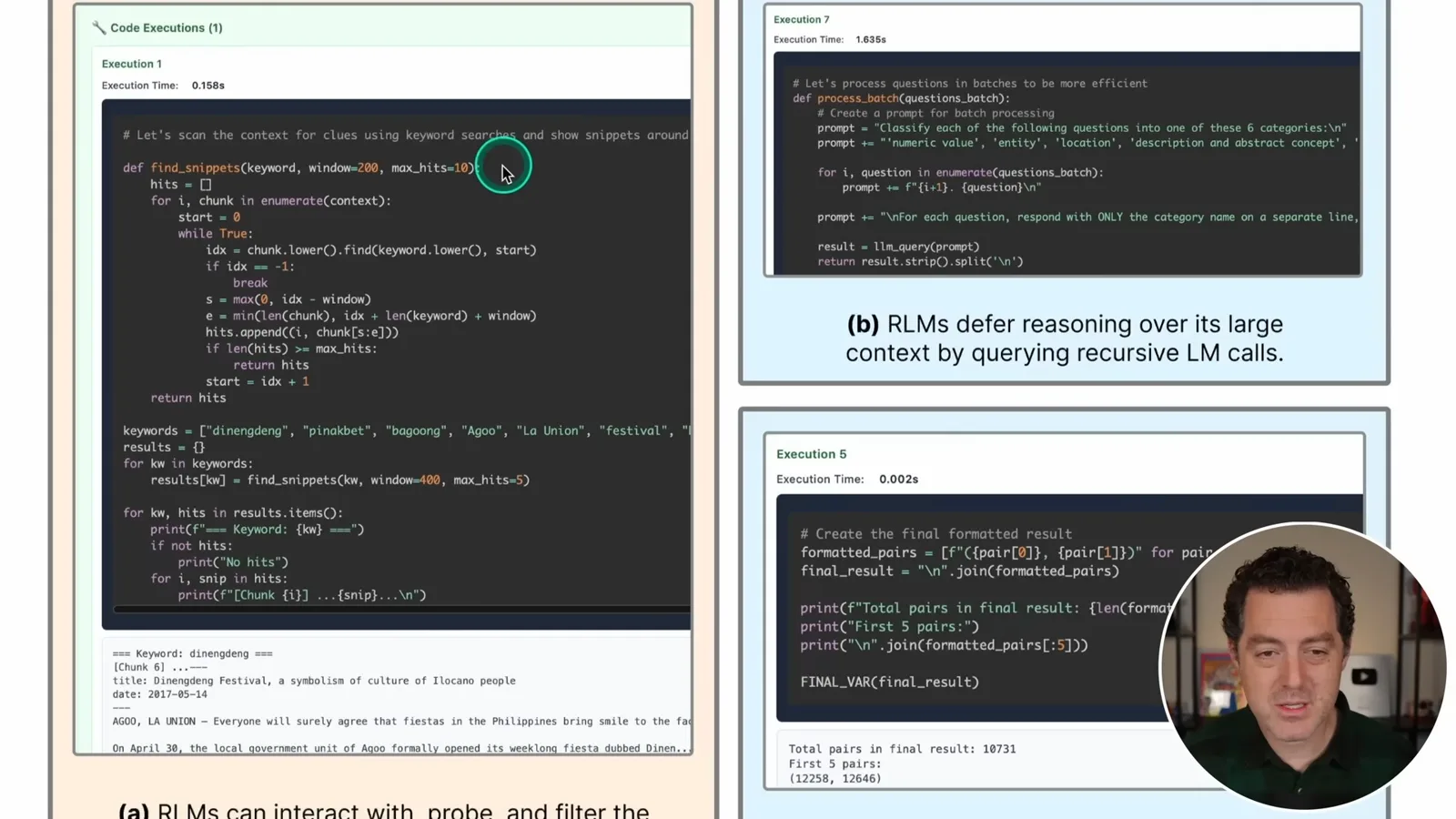Screen dimensions: 1456x819
Task: Click the "Execution 1" label
Action: click(132, 64)
